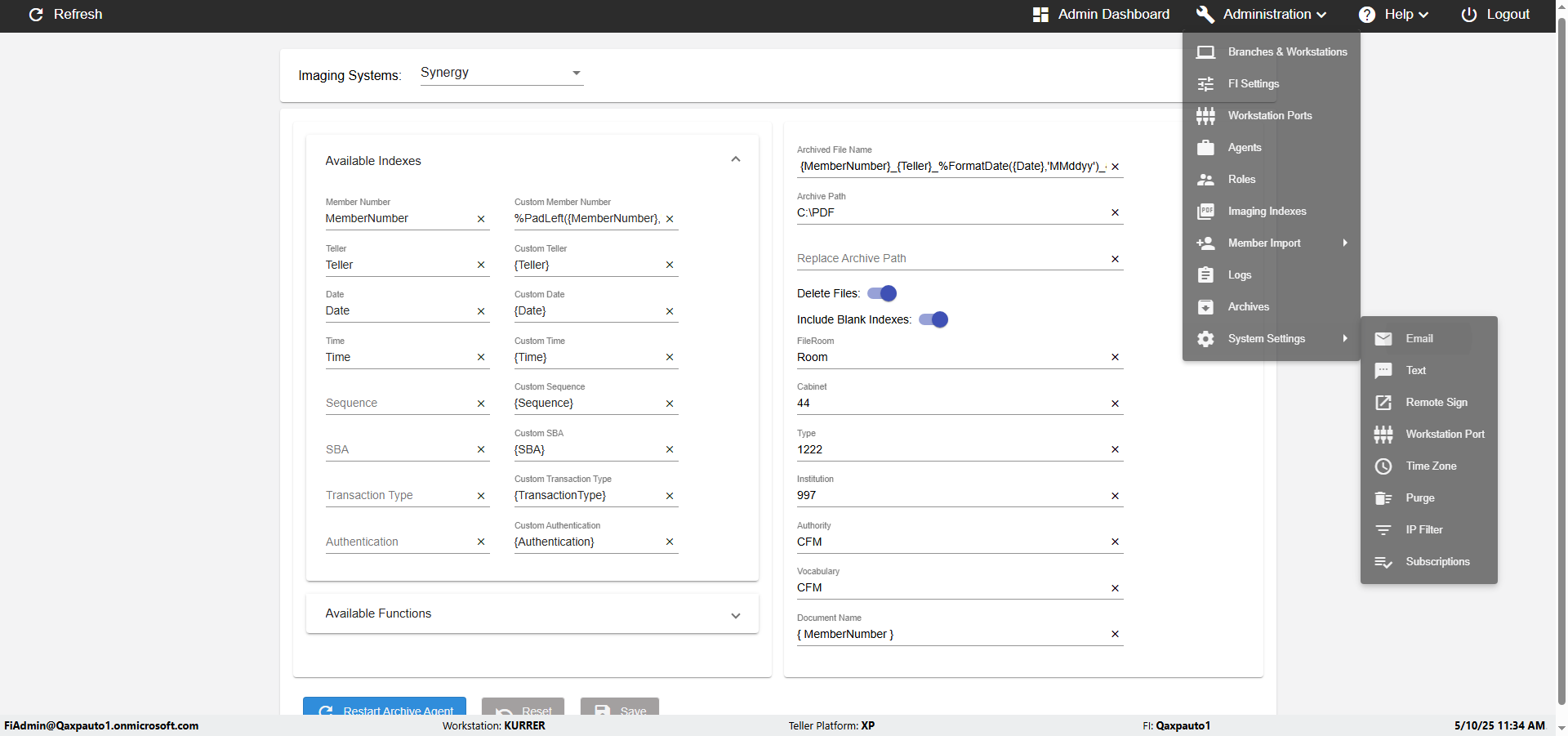Click the Logout power icon
Viewport: 1568px width, 736px height.
coord(1468,15)
